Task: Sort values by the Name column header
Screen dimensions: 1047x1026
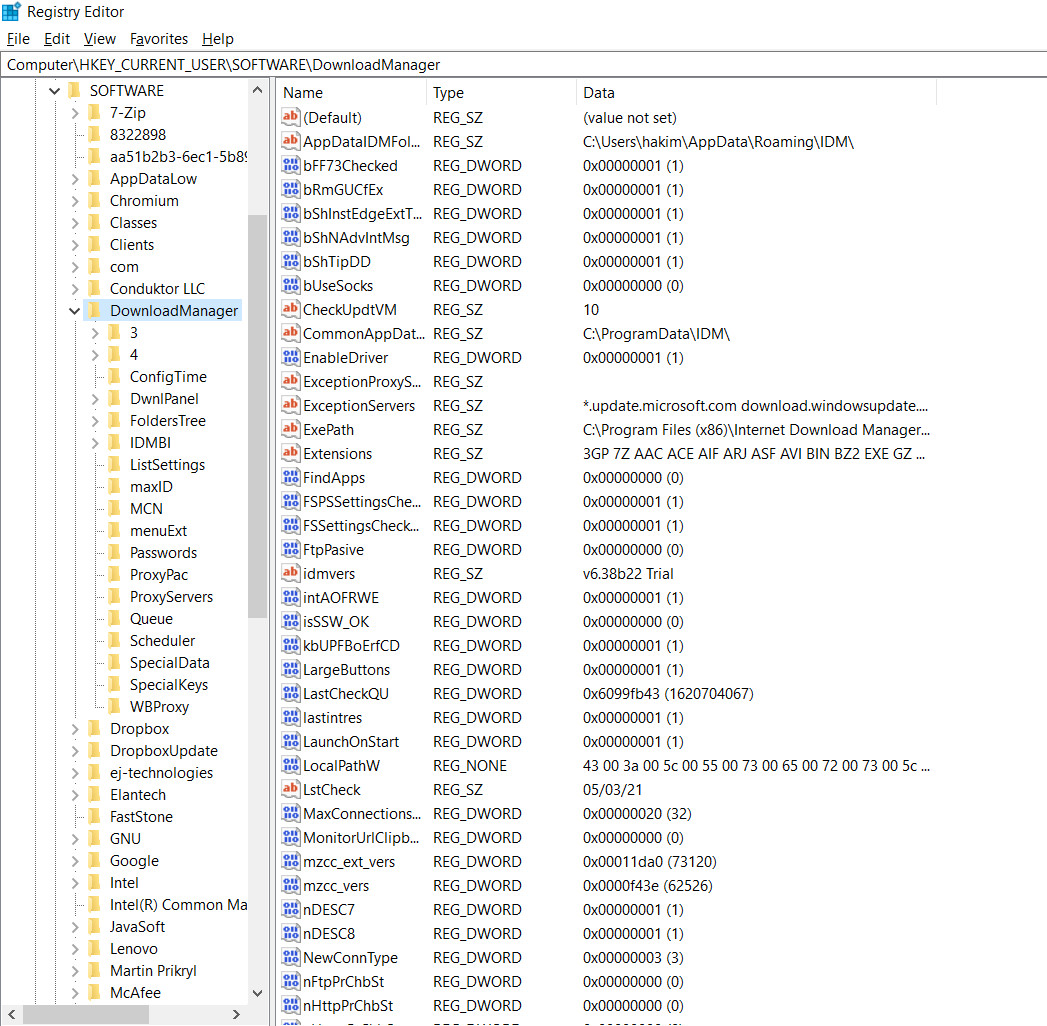Action: 351,93
